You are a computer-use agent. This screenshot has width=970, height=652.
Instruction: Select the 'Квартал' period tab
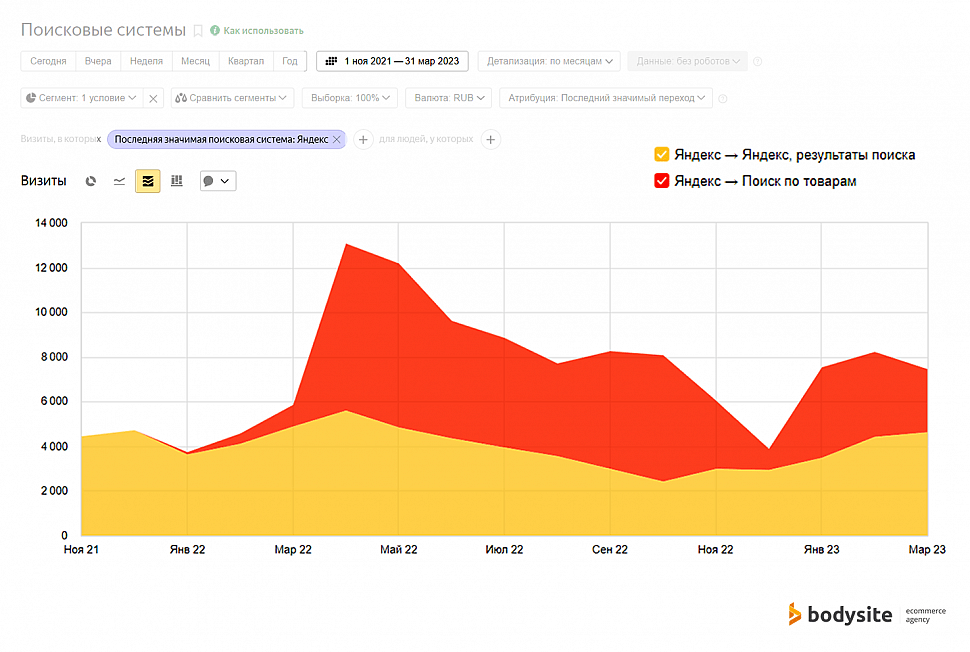pos(246,61)
